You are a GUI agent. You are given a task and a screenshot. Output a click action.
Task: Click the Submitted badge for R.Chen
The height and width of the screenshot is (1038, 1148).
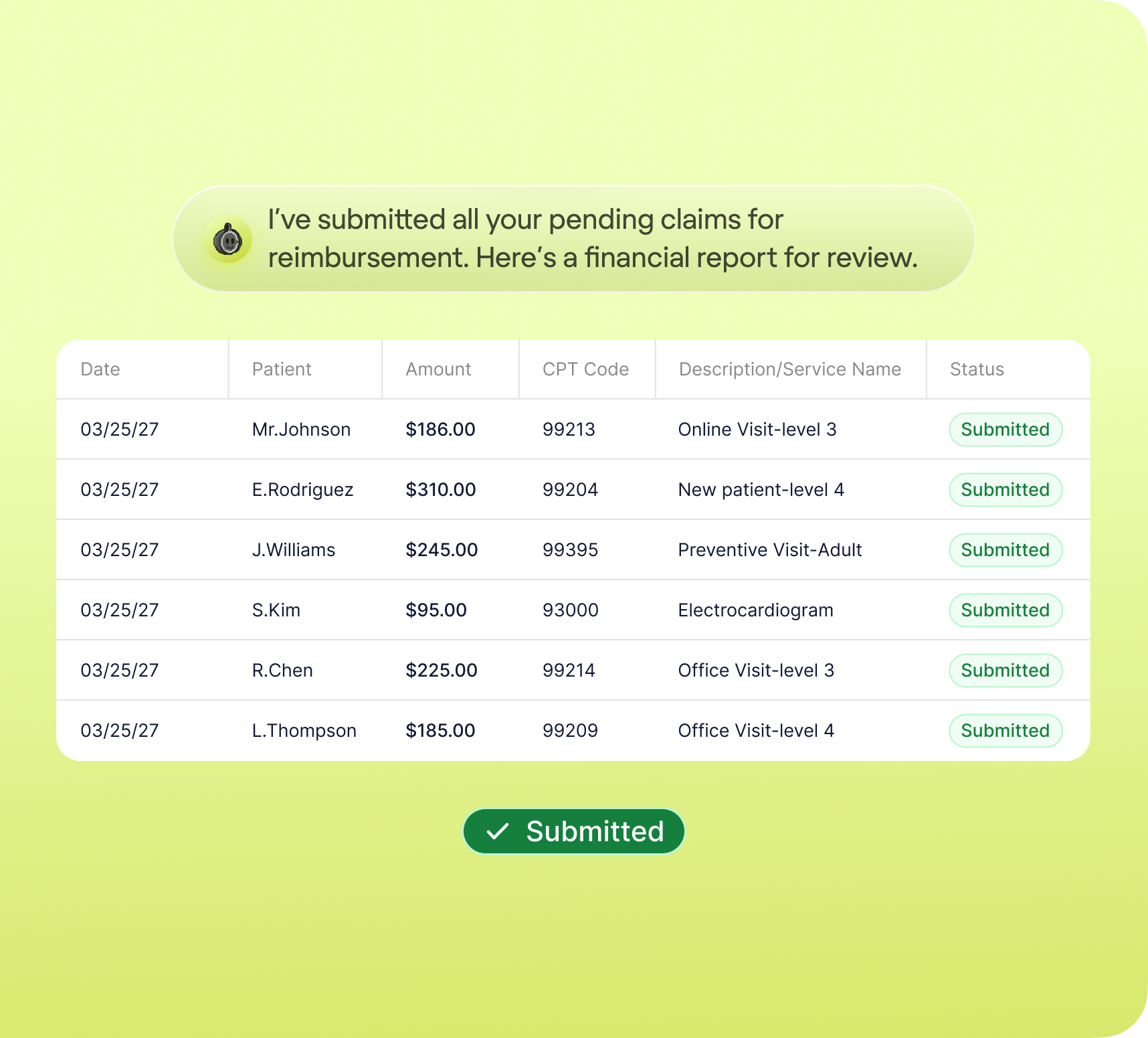pyautogui.click(x=1005, y=670)
